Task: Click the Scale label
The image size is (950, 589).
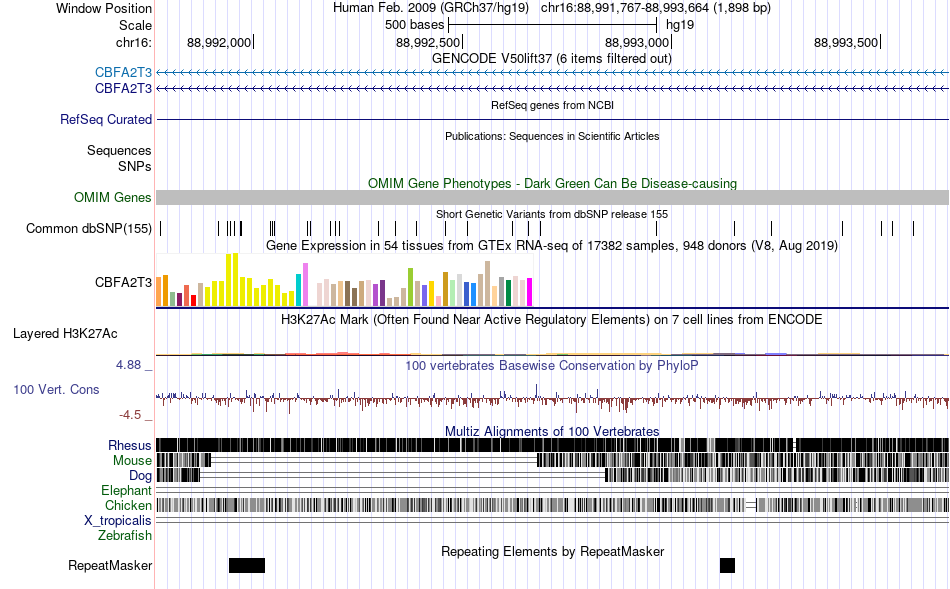Action: [x=135, y=25]
